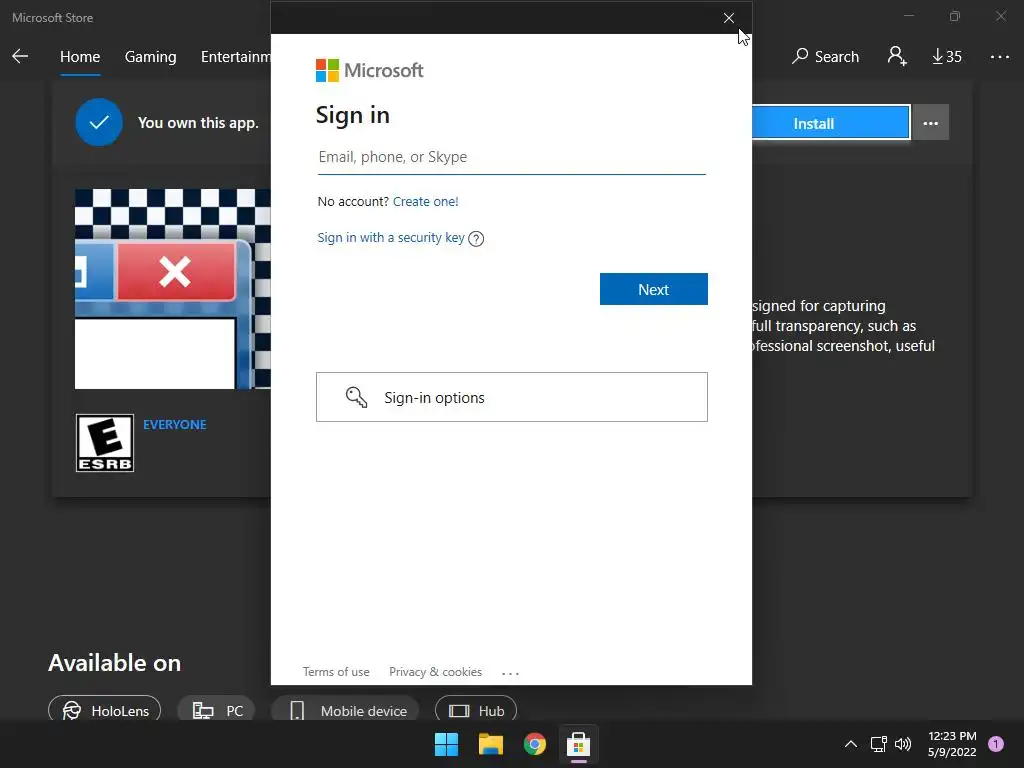Close the Sign in dialog

pos(729,18)
